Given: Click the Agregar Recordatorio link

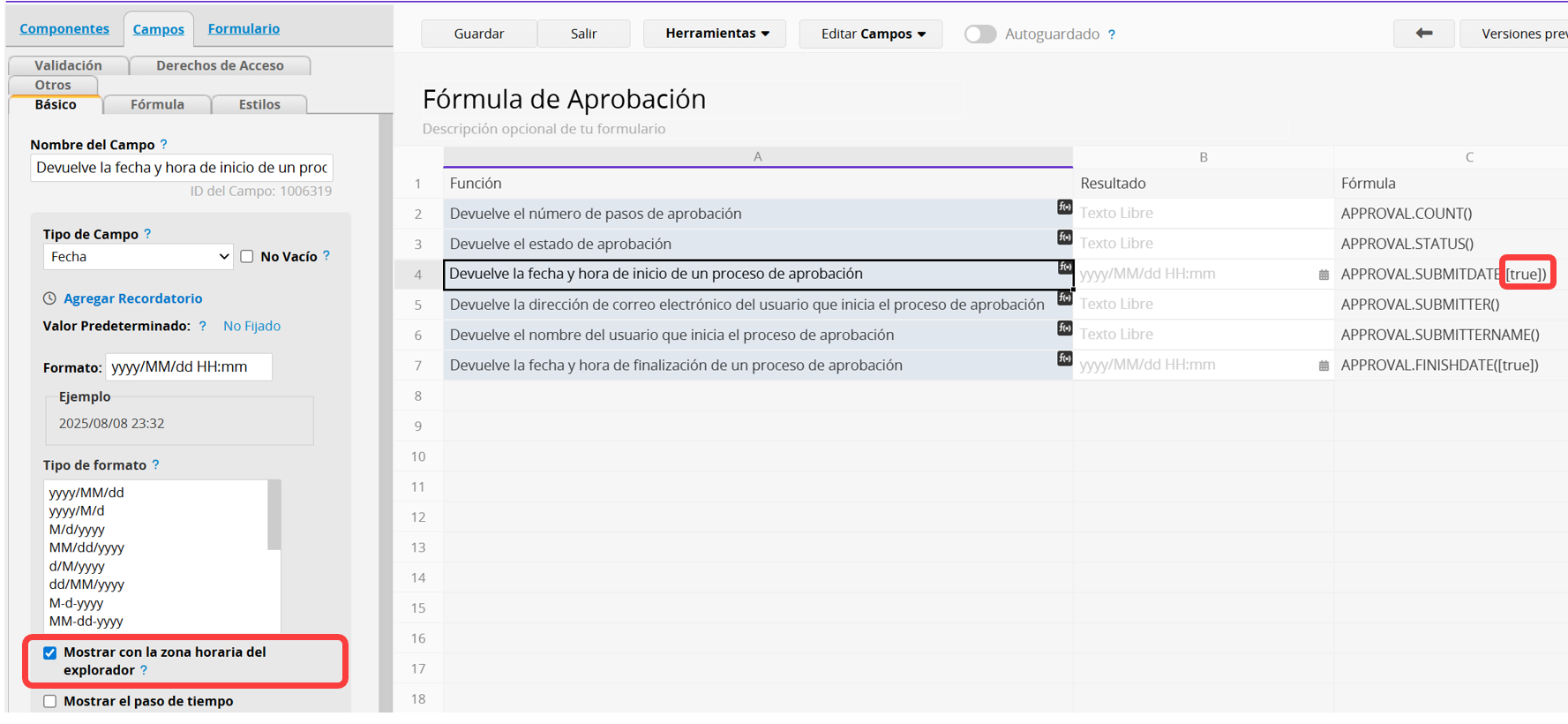Looking at the screenshot, I should tap(133, 298).
